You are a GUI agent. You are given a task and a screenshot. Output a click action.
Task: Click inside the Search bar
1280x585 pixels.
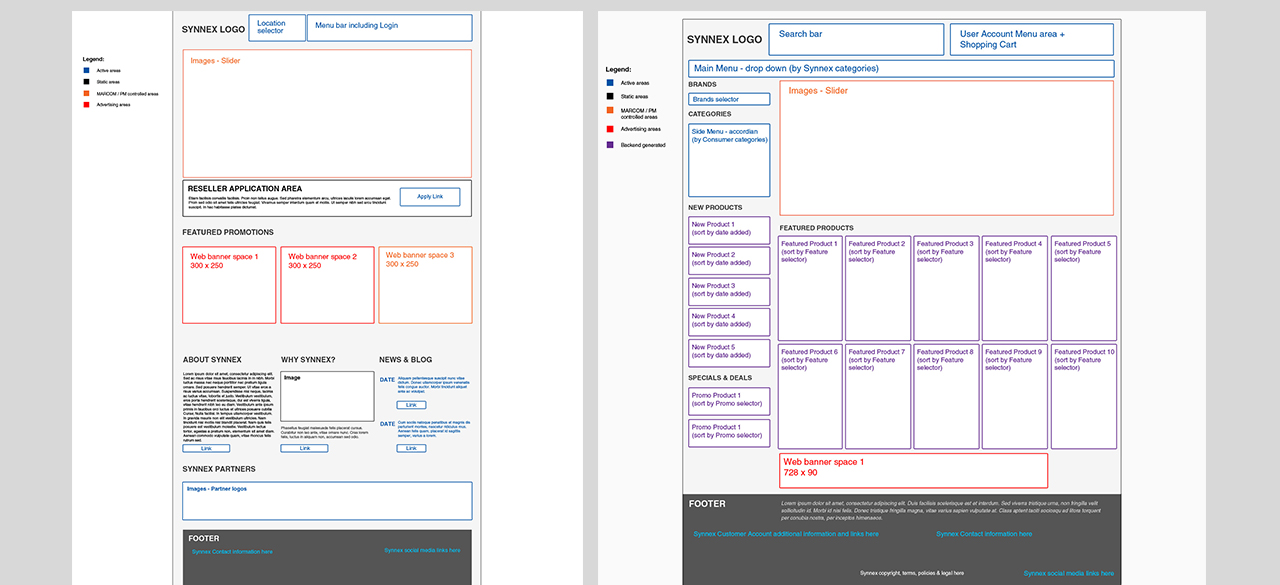click(x=855, y=39)
